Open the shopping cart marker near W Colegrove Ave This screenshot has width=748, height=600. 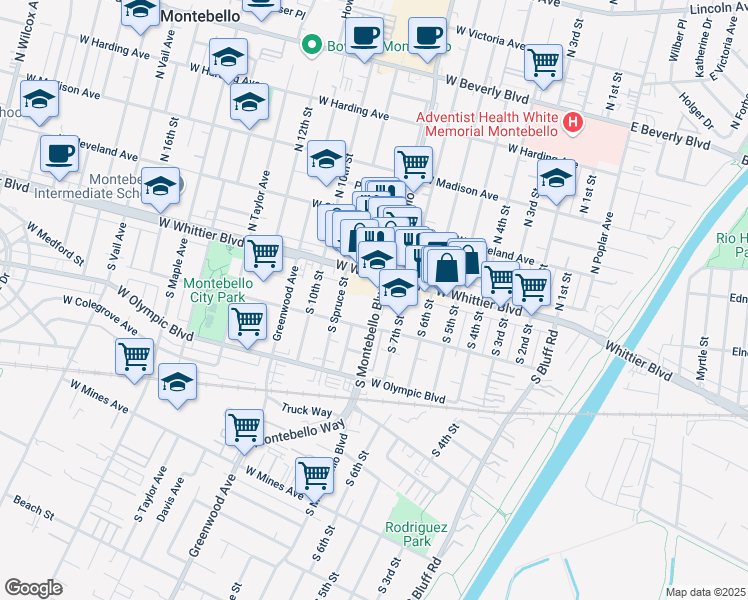135,361
